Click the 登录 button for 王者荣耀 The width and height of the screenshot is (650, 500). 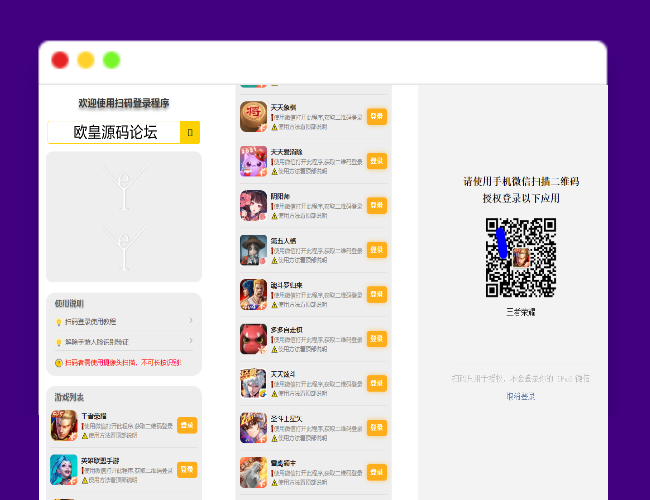click(187, 425)
